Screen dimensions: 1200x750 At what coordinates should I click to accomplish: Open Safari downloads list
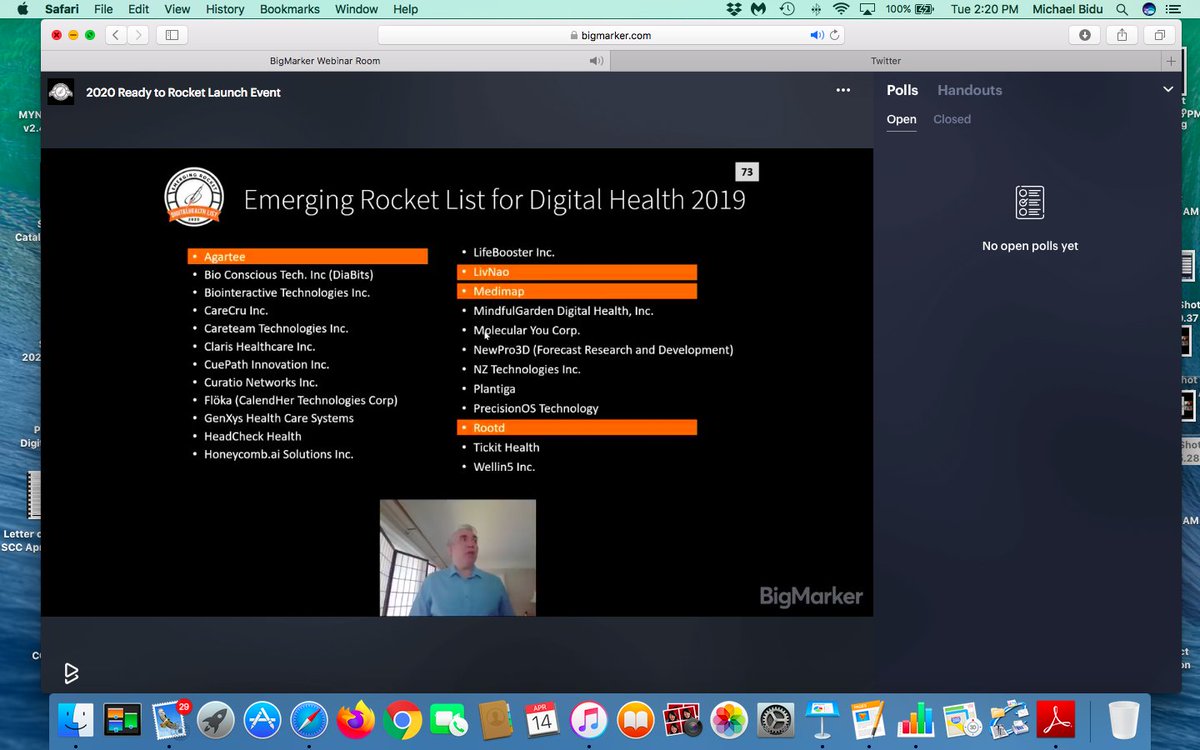pos(1085,35)
